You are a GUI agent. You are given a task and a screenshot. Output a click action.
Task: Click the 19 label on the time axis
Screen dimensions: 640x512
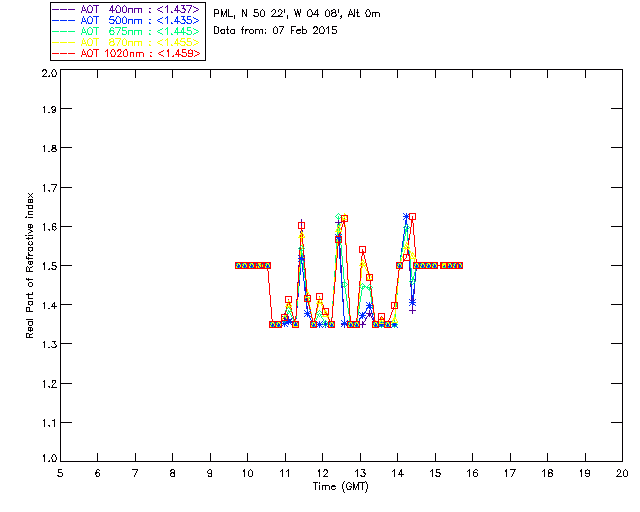tap(585, 473)
